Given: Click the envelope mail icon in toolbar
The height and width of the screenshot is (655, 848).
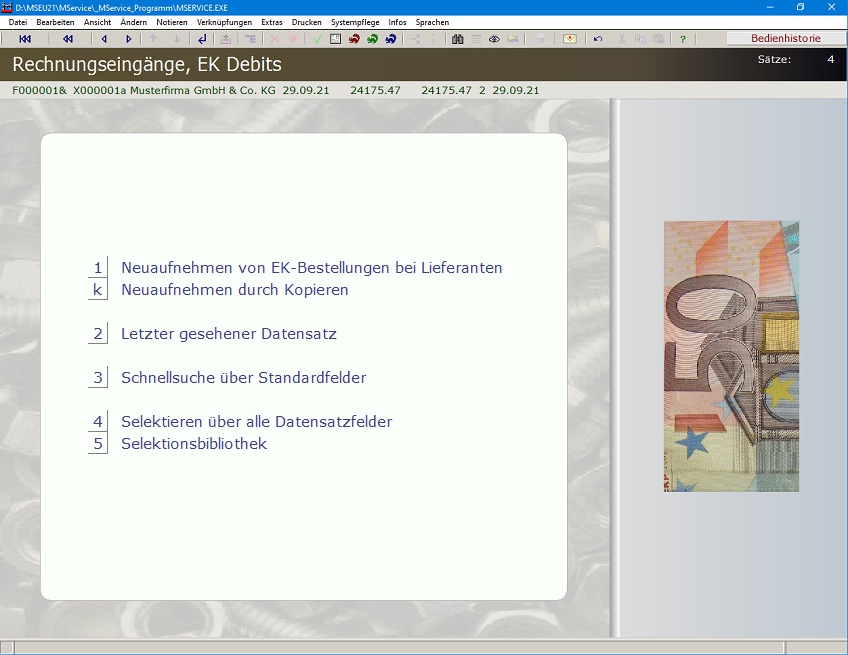Looking at the screenshot, I should [x=569, y=39].
